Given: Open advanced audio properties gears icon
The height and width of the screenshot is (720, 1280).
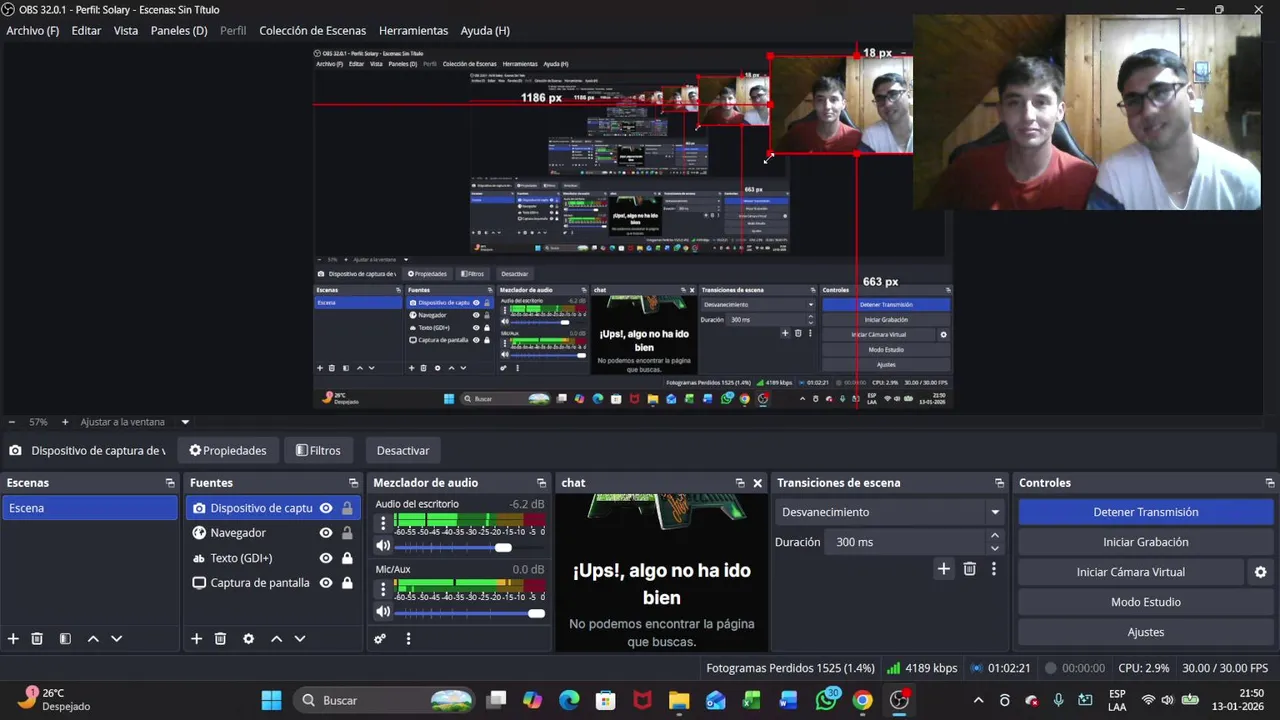Looking at the screenshot, I should click(380, 638).
